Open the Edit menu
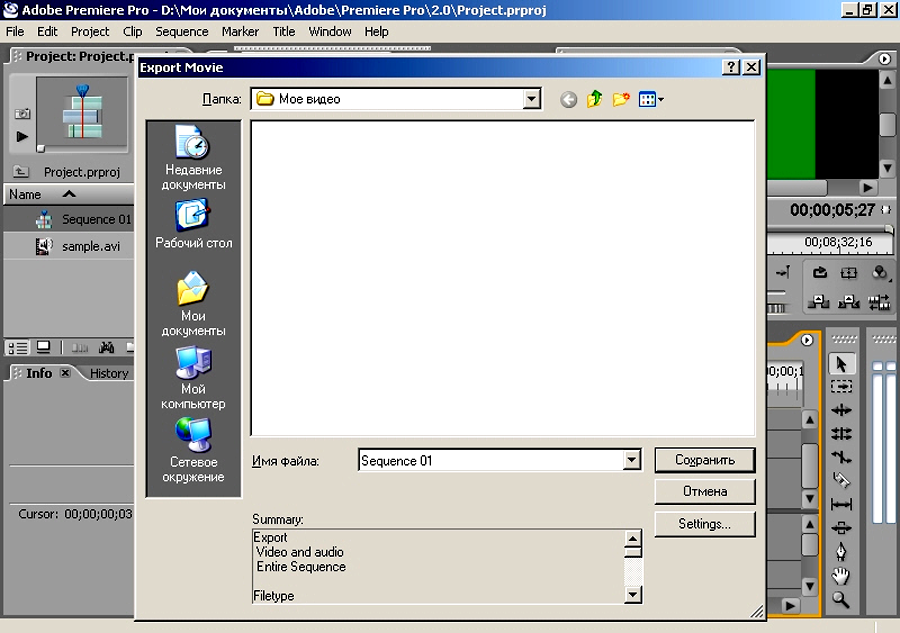900x633 pixels. coord(47,32)
